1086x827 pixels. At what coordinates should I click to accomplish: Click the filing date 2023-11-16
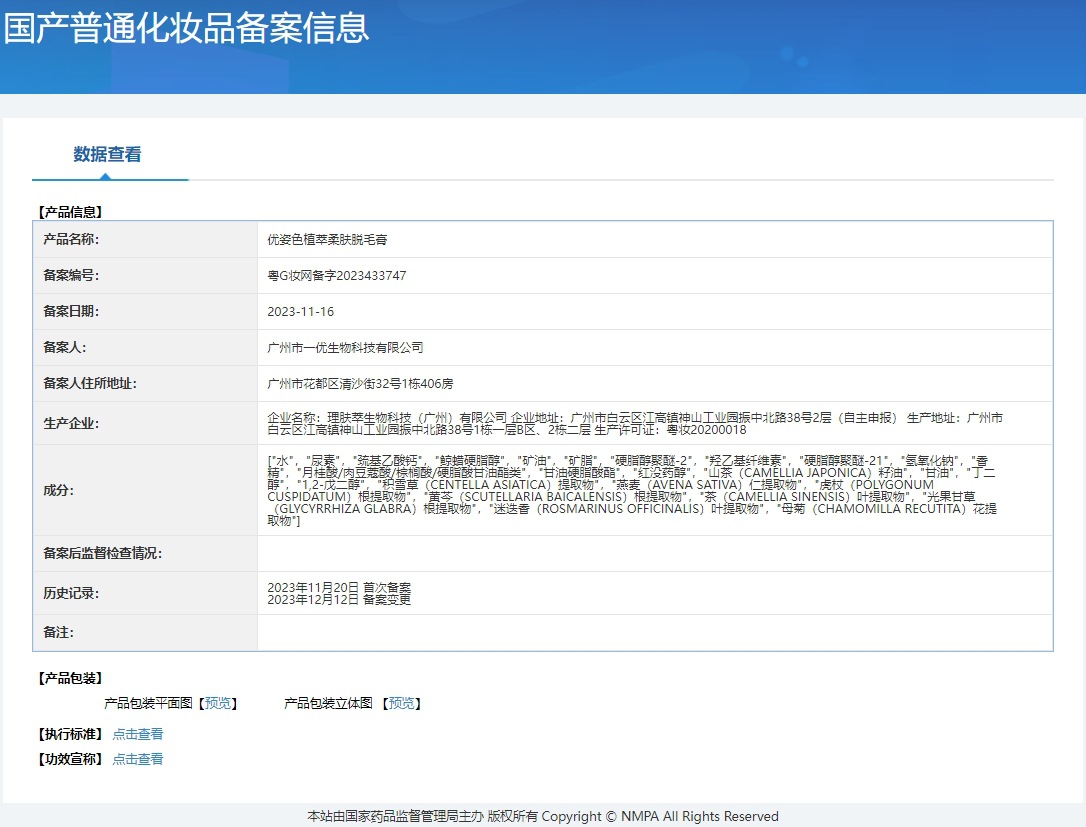[300, 312]
